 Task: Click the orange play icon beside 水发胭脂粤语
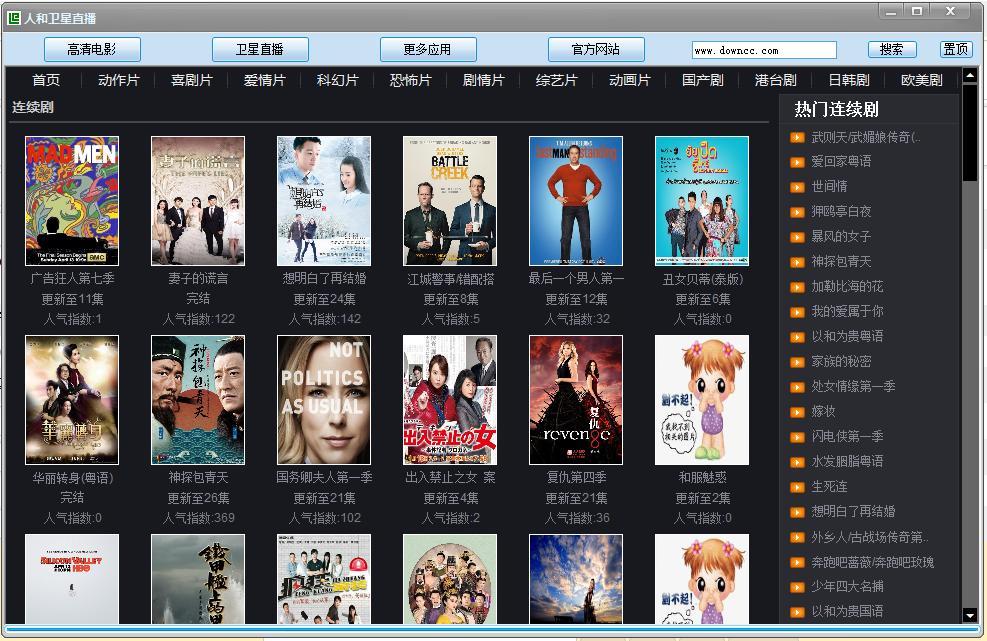tap(797, 462)
